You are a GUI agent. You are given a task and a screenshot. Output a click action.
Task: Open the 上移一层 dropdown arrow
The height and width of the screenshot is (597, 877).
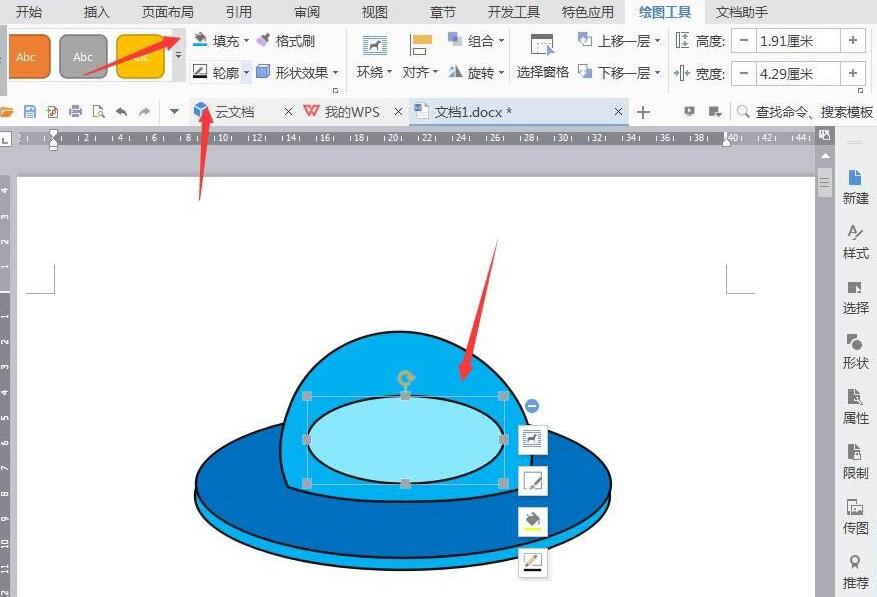coord(657,41)
